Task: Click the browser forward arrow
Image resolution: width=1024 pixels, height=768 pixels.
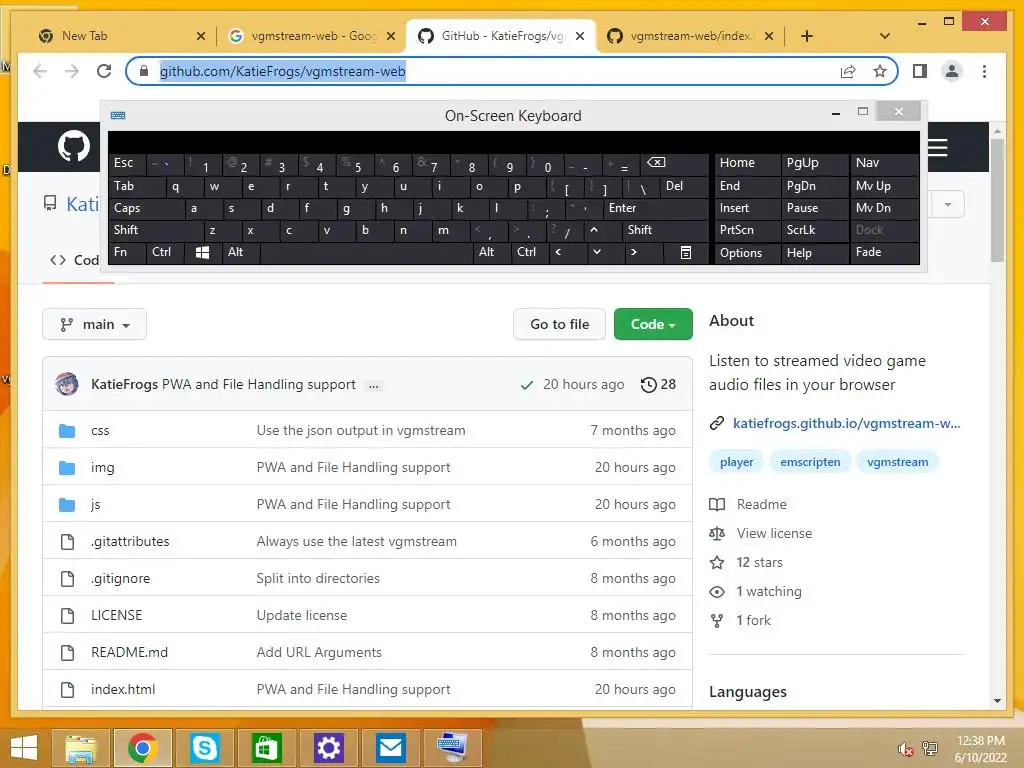Action: [72, 71]
